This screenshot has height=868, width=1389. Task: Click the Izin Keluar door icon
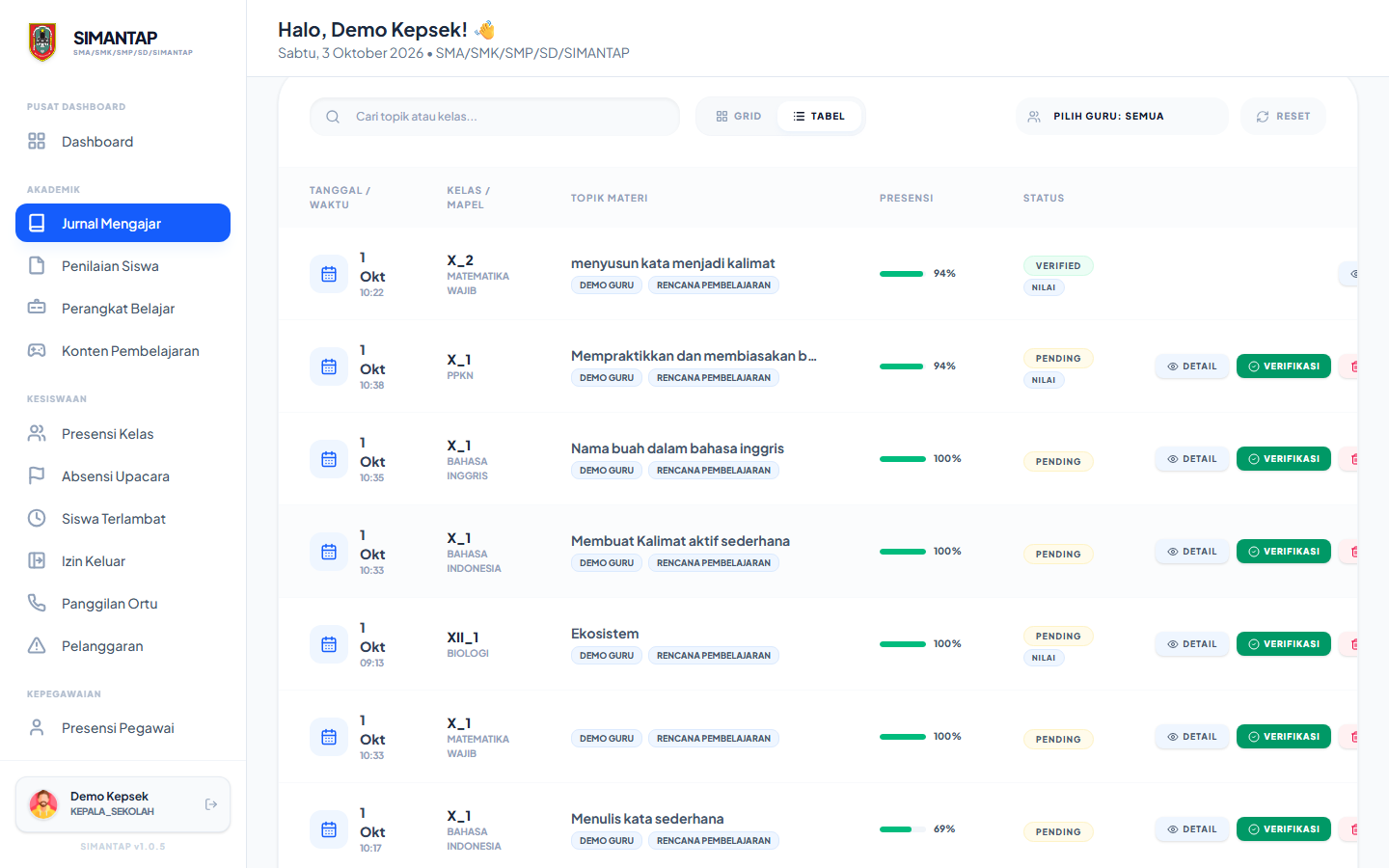click(37, 561)
